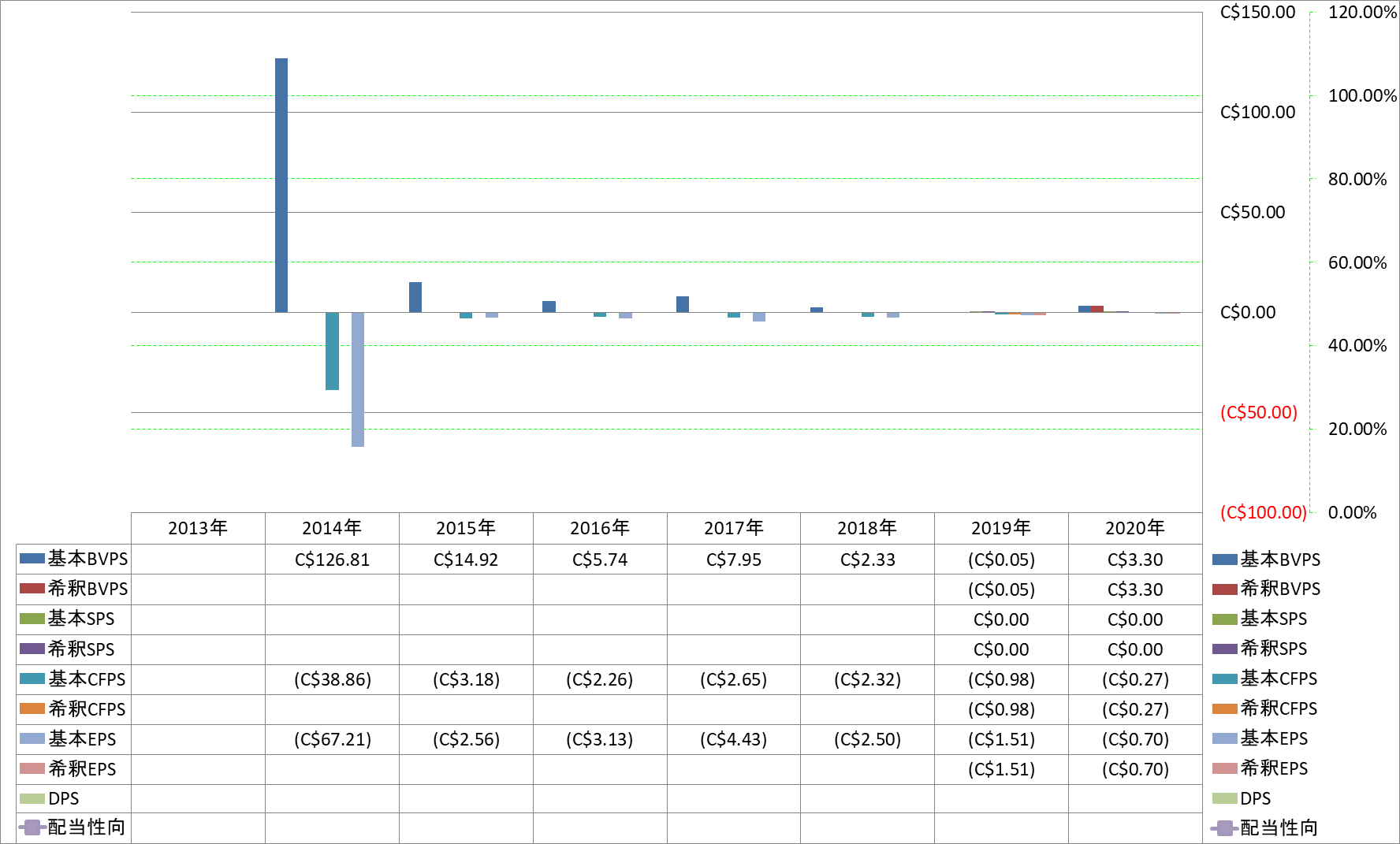This screenshot has height=844, width=1400.
Task: Select the DPS label in the right legend
Action: [x=1255, y=798]
